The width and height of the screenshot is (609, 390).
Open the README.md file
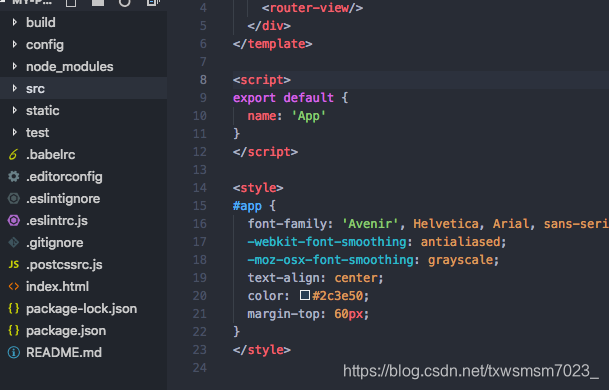click(x=64, y=353)
